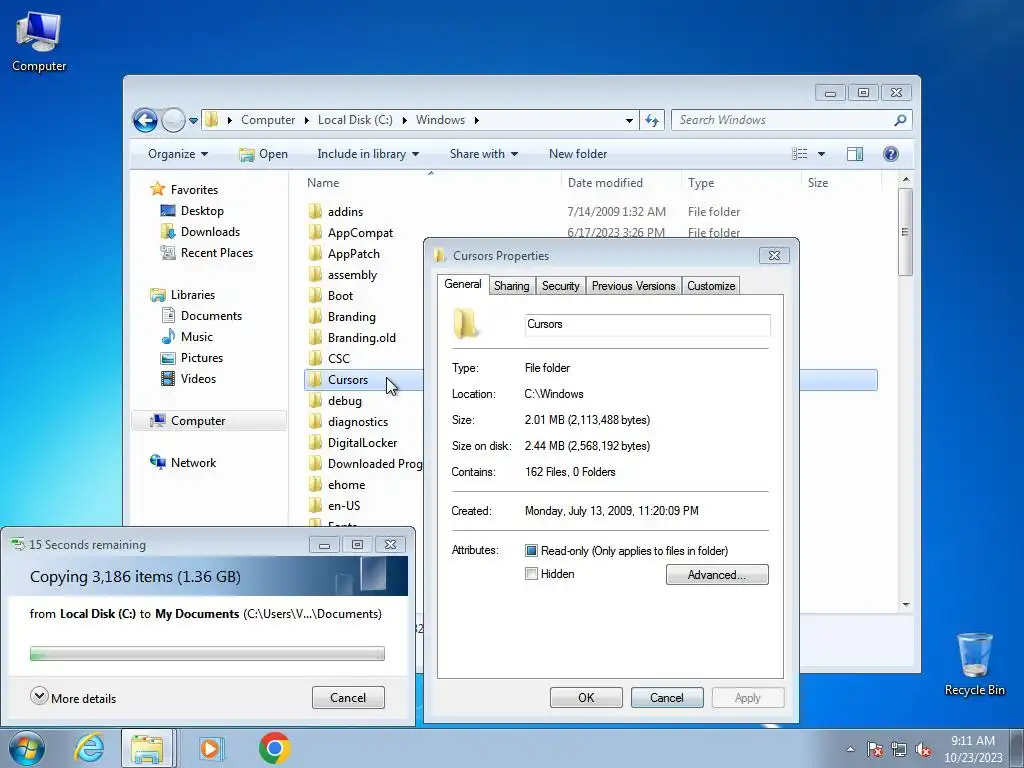The height and width of the screenshot is (768, 1024).
Task: Open the Organize menu
Action: point(178,154)
